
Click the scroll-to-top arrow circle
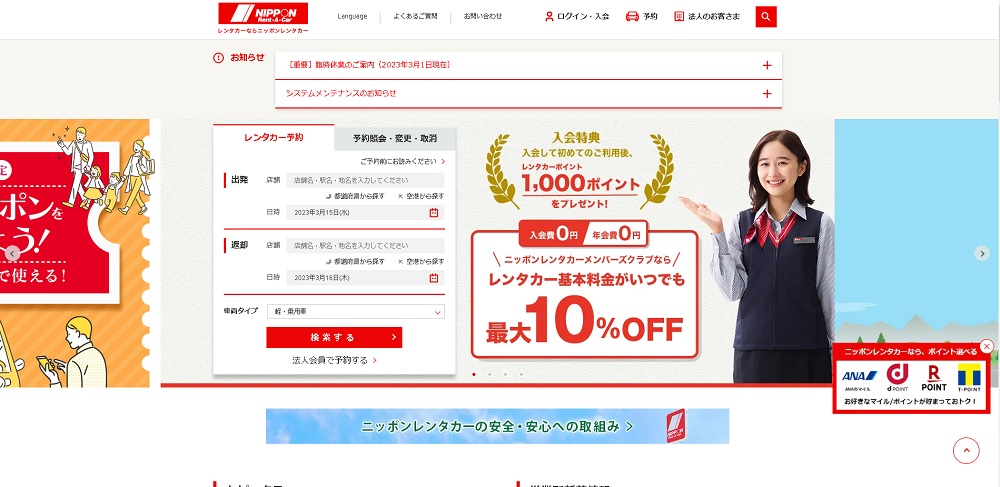coord(966,451)
